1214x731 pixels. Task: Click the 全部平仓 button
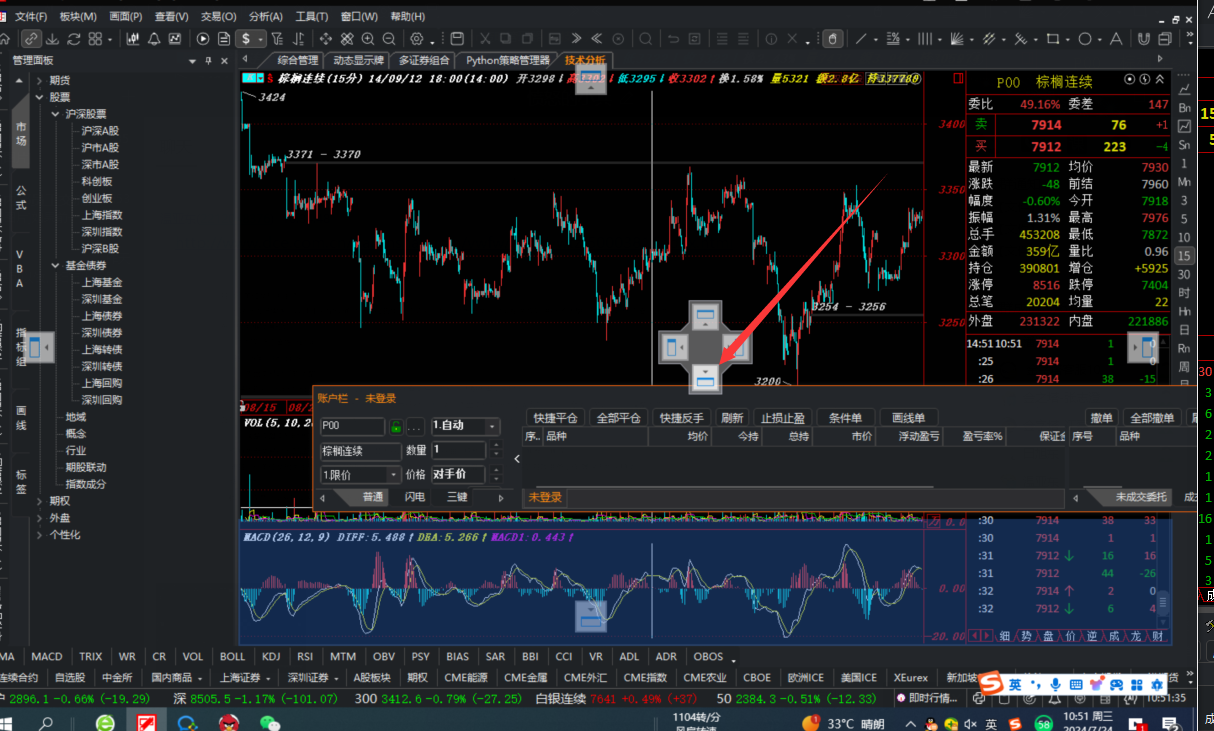pos(618,418)
